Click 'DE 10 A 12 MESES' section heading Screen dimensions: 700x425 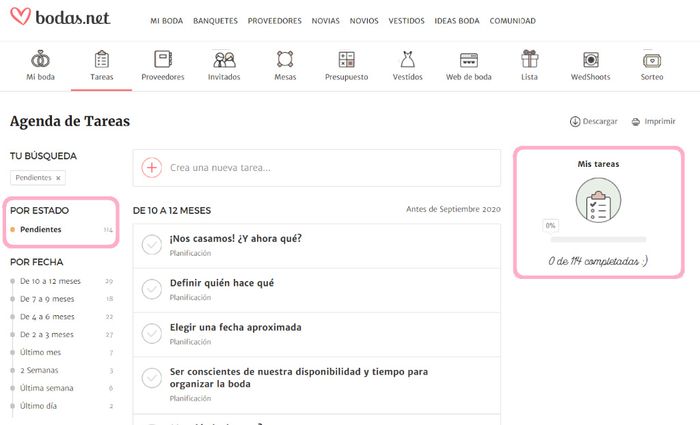(x=172, y=211)
